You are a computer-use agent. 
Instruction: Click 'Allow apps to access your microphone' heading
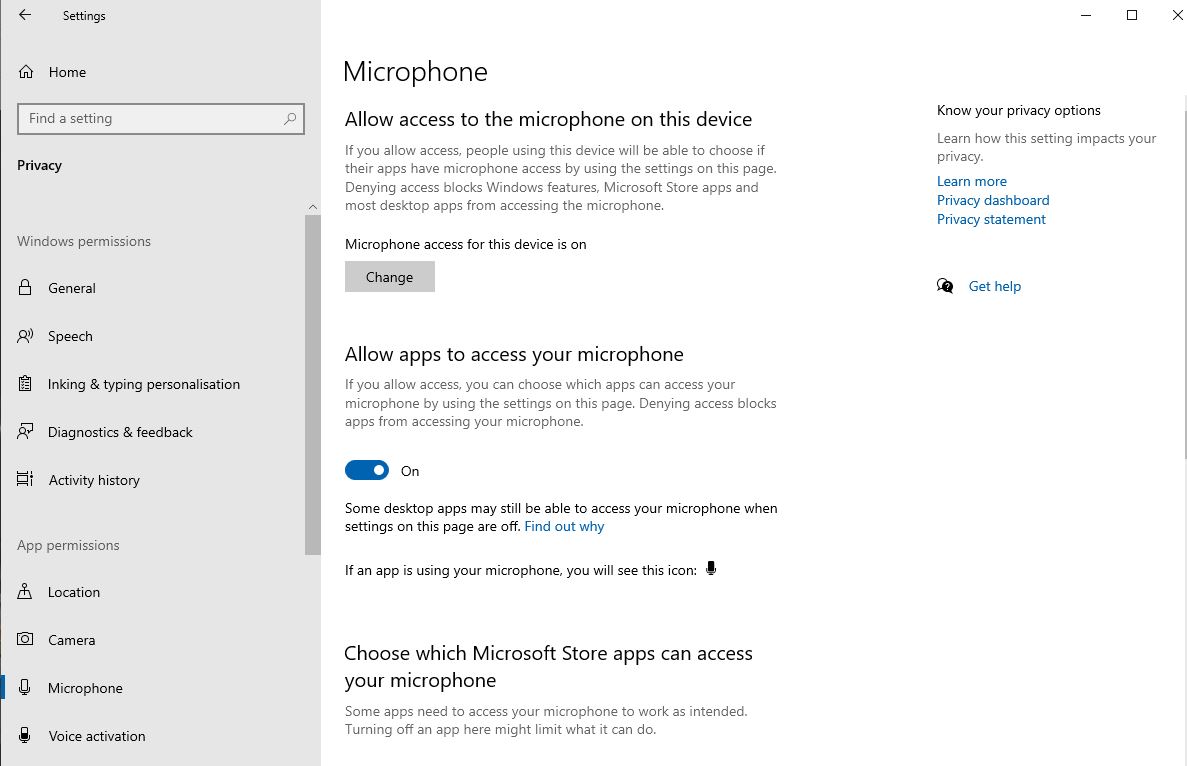click(x=514, y=354)
